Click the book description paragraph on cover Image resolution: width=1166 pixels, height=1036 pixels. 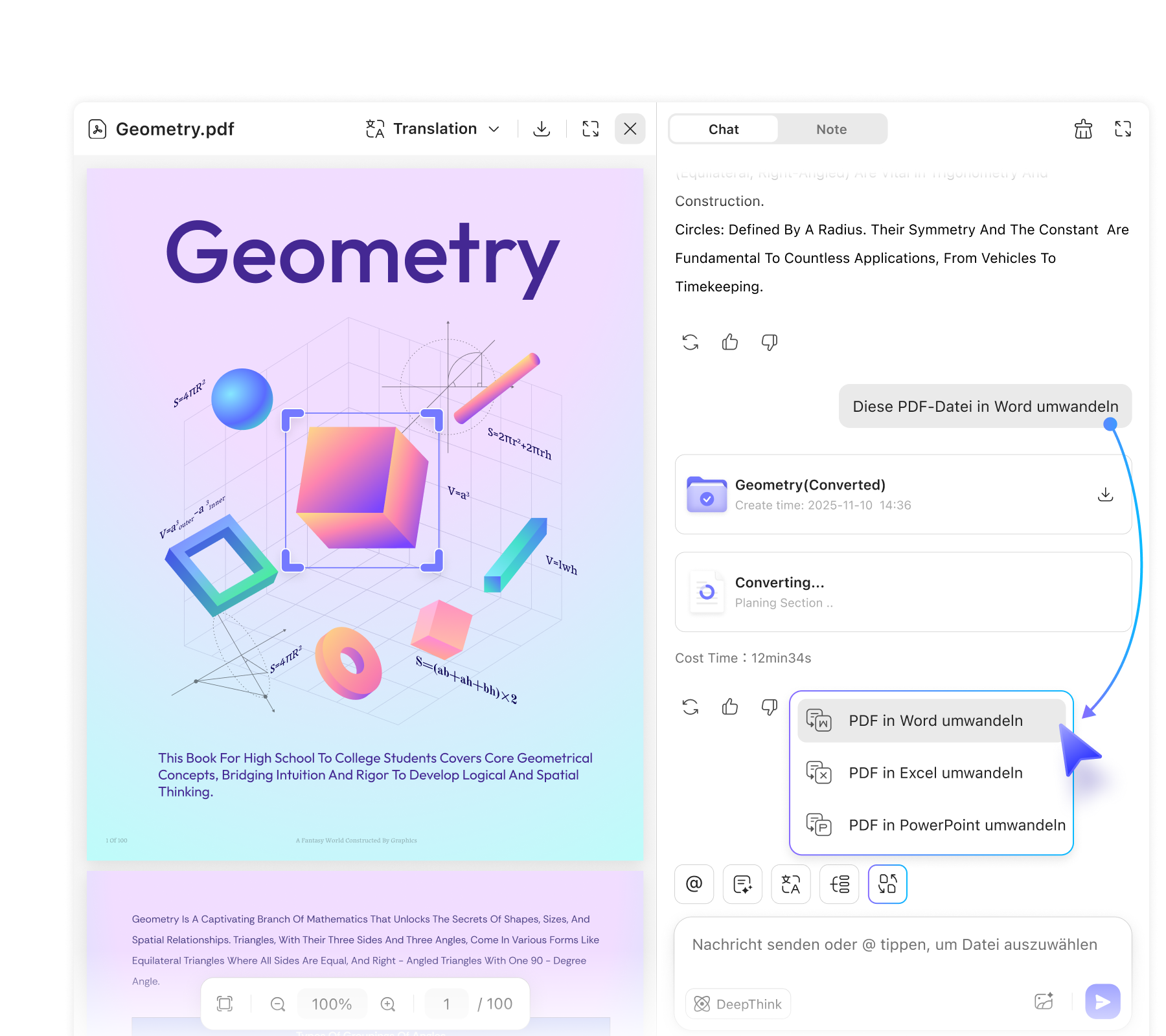pyautogui.click(x=375, y=775)
